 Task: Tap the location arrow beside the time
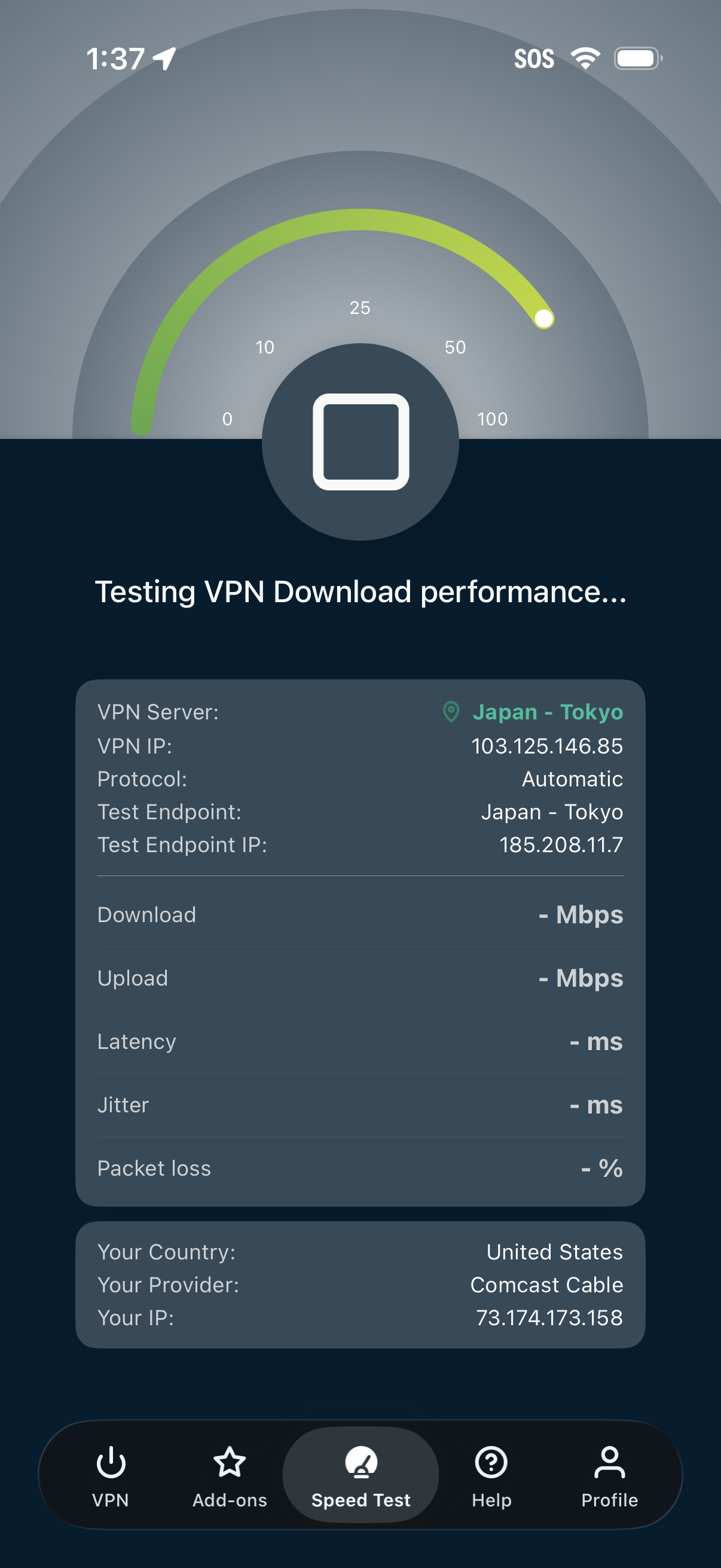click(164, 59)
